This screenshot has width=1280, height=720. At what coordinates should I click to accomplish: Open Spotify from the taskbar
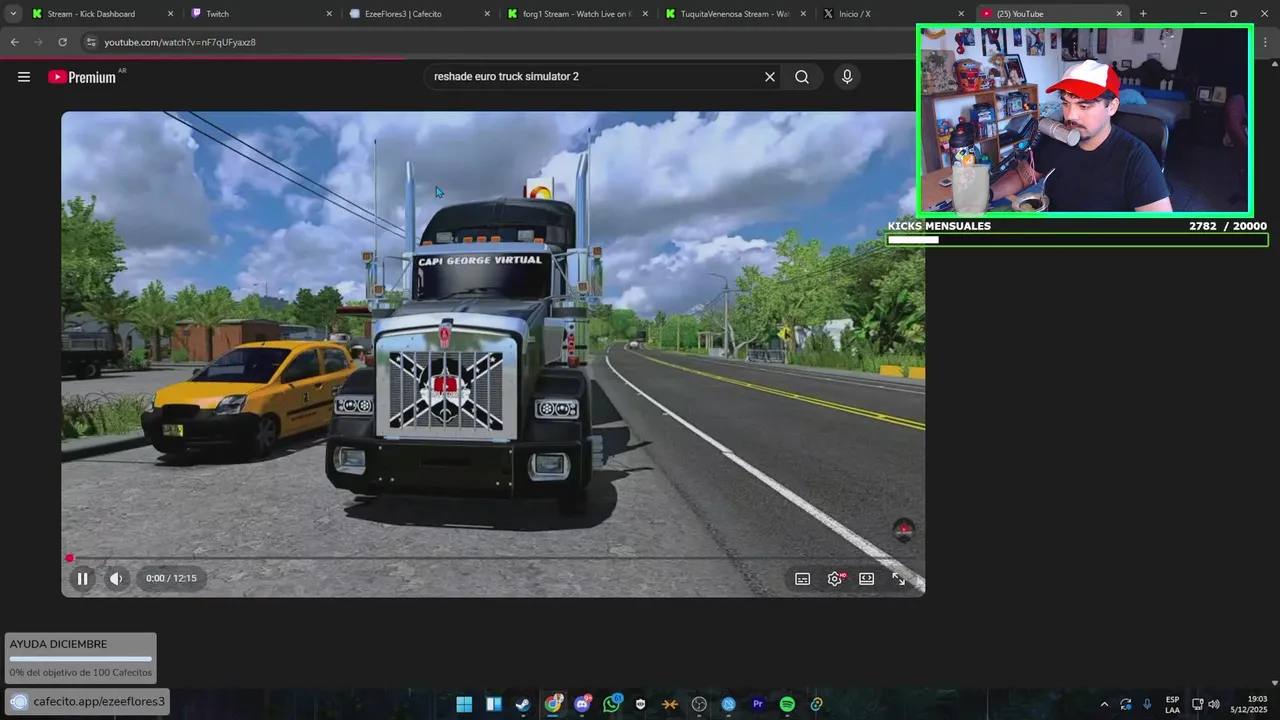(x=787, y=704)
